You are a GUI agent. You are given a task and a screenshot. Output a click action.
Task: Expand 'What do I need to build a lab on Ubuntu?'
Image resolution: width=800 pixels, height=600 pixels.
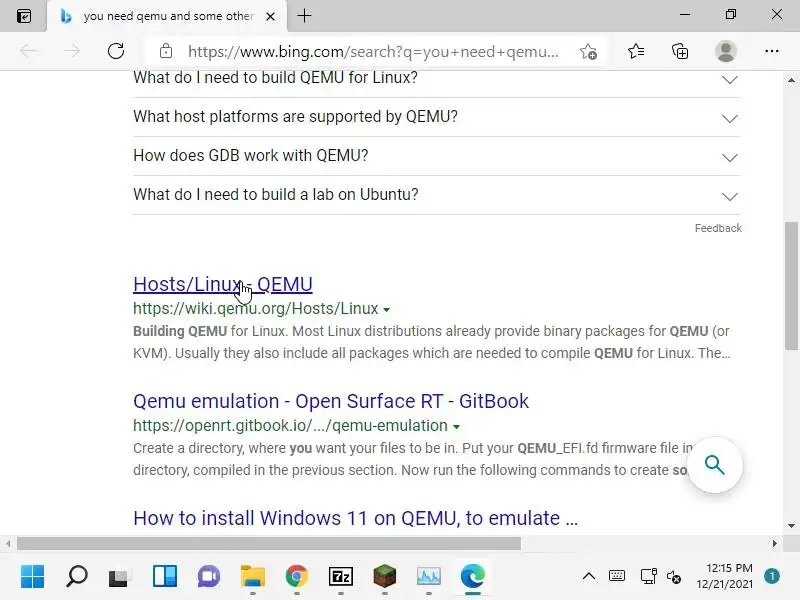pos(436,195)
